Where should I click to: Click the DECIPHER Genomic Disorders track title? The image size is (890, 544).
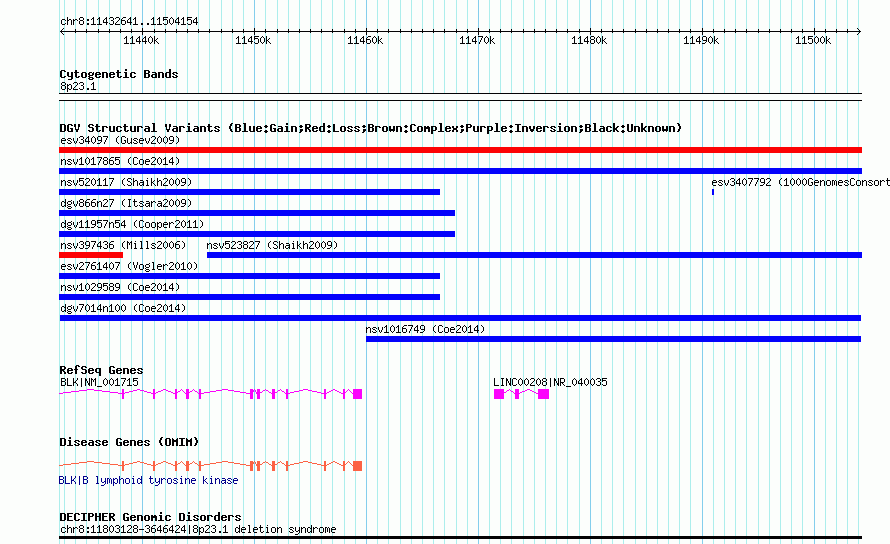(x=150, y=517)
